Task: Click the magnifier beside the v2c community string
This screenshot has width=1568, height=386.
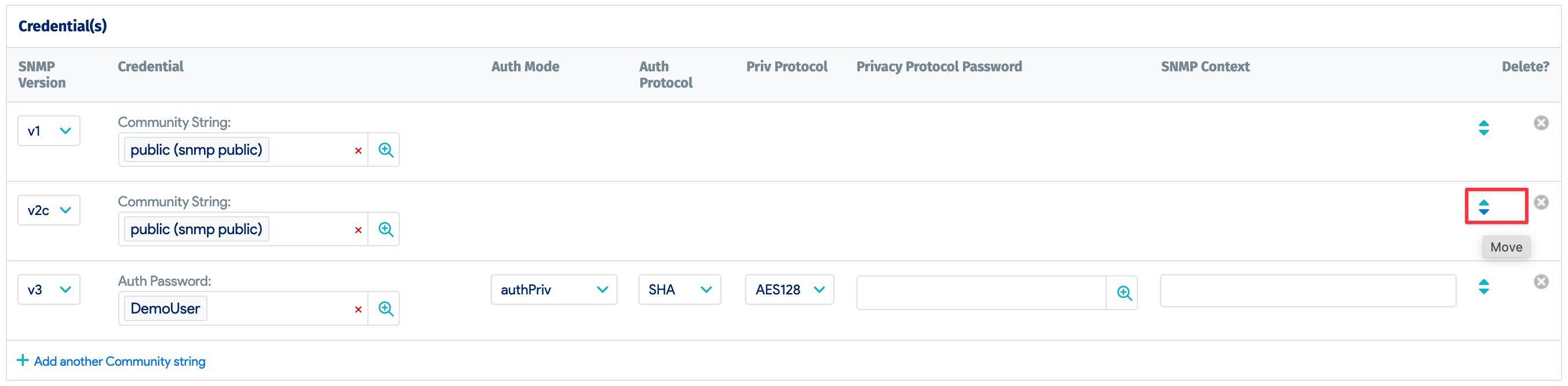Action: [385, 228]
